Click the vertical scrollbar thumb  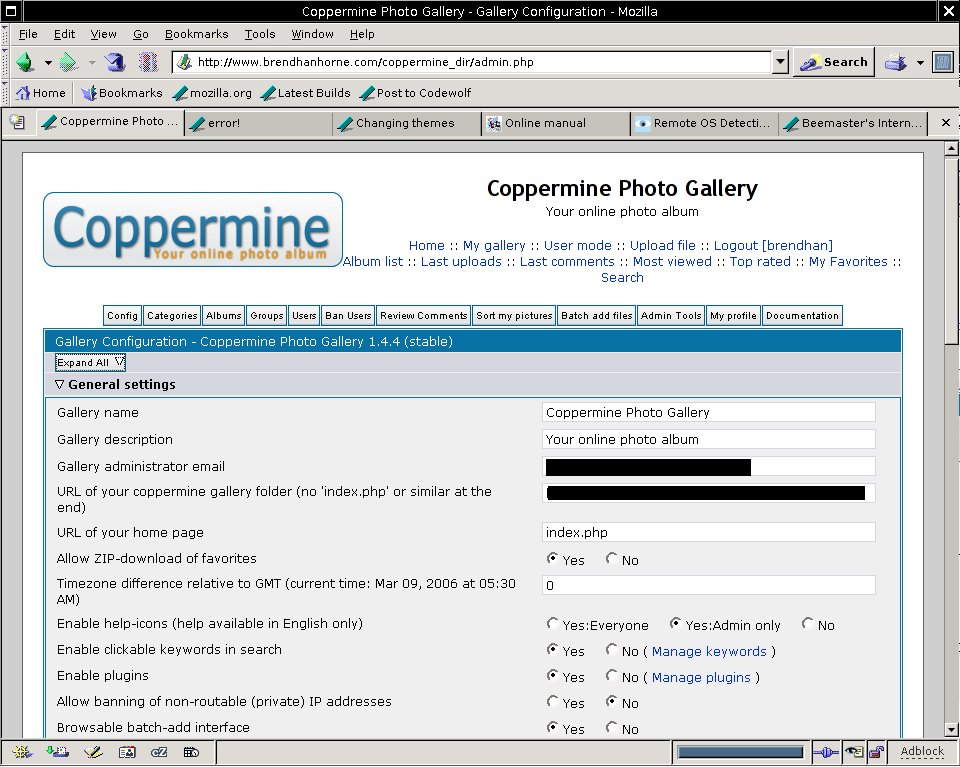951,250
